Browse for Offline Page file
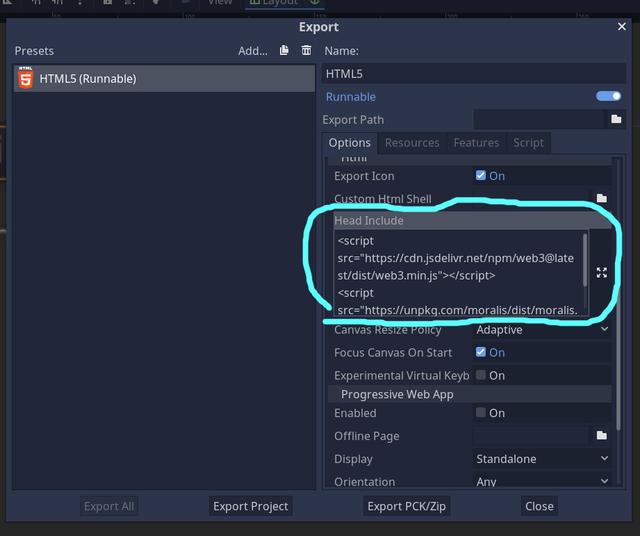Image resolution: width=640 pixels, height=536 pixels. [x=601, y=436]
